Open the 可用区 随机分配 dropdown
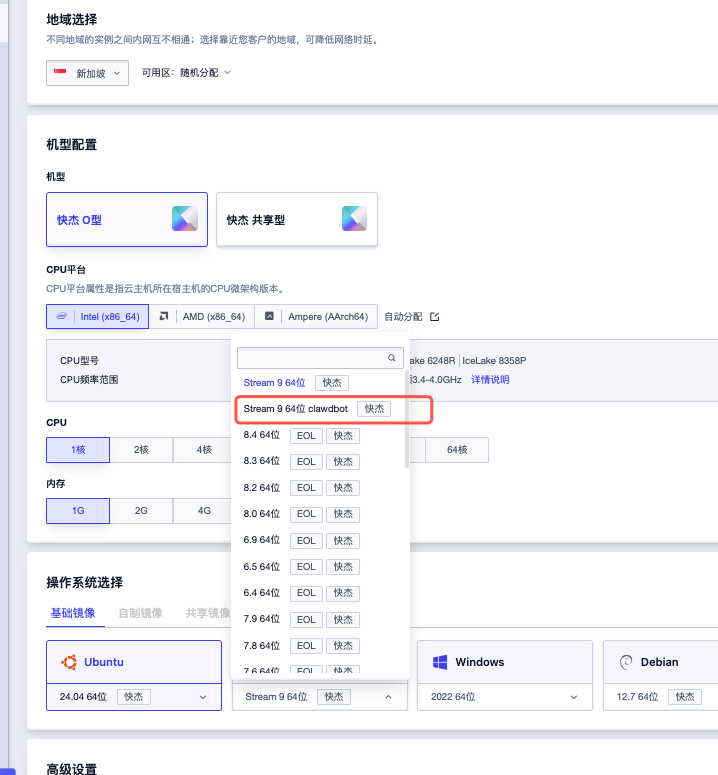The image size is (718, 775). [x=186, y=73]
